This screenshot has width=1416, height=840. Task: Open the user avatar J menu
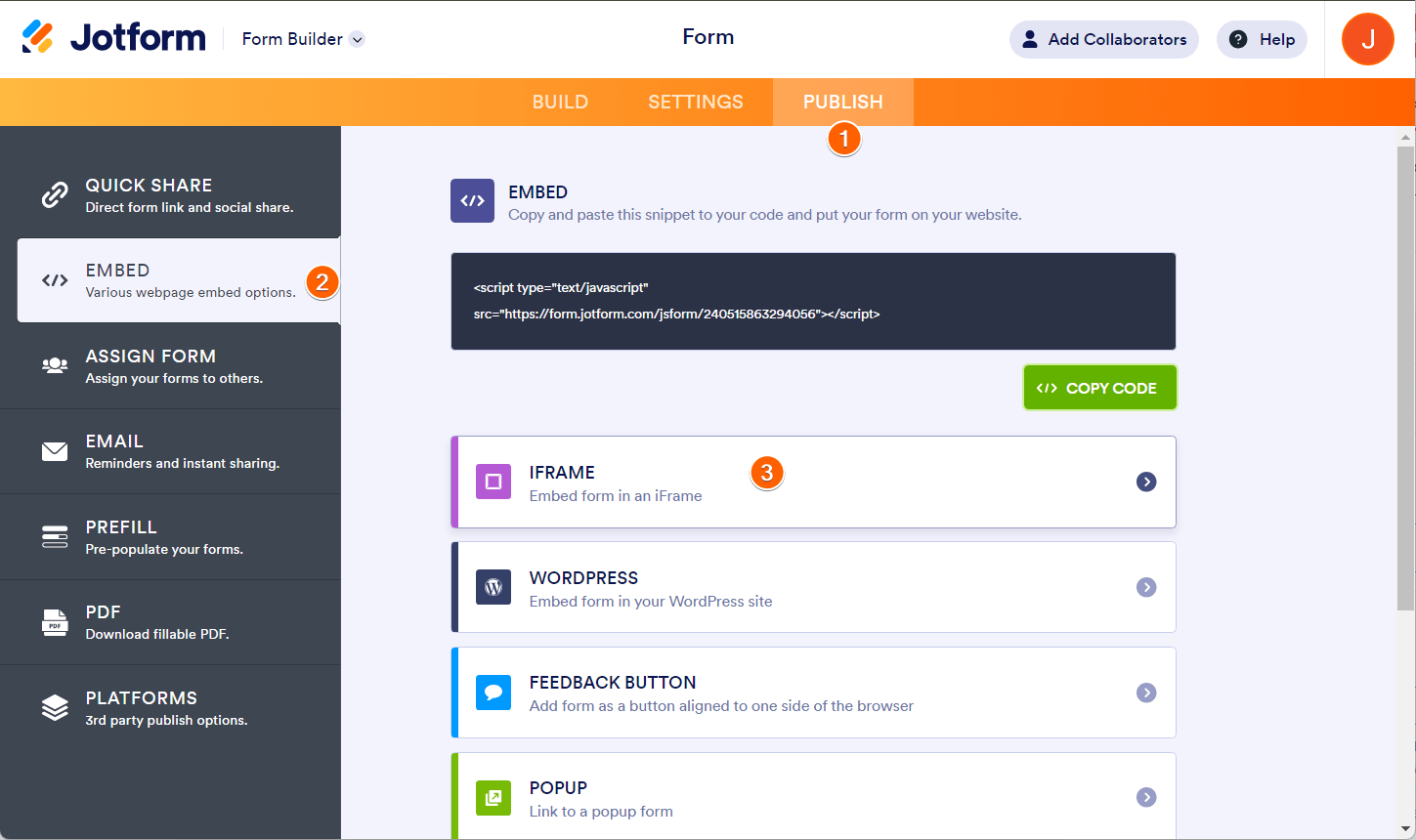click(x=1367, y=39)
